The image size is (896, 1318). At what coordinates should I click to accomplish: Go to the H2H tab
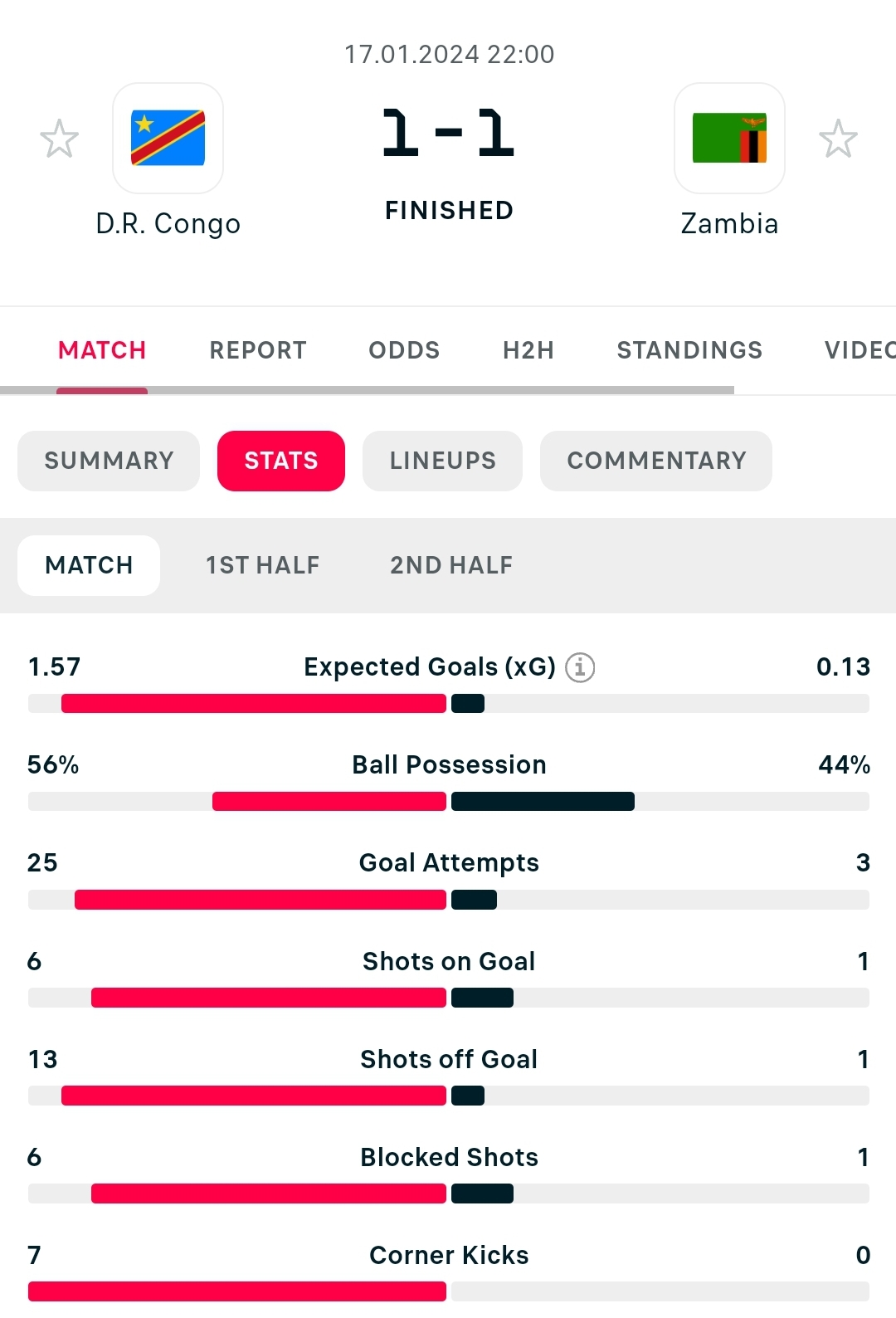(x=528, y=350)
